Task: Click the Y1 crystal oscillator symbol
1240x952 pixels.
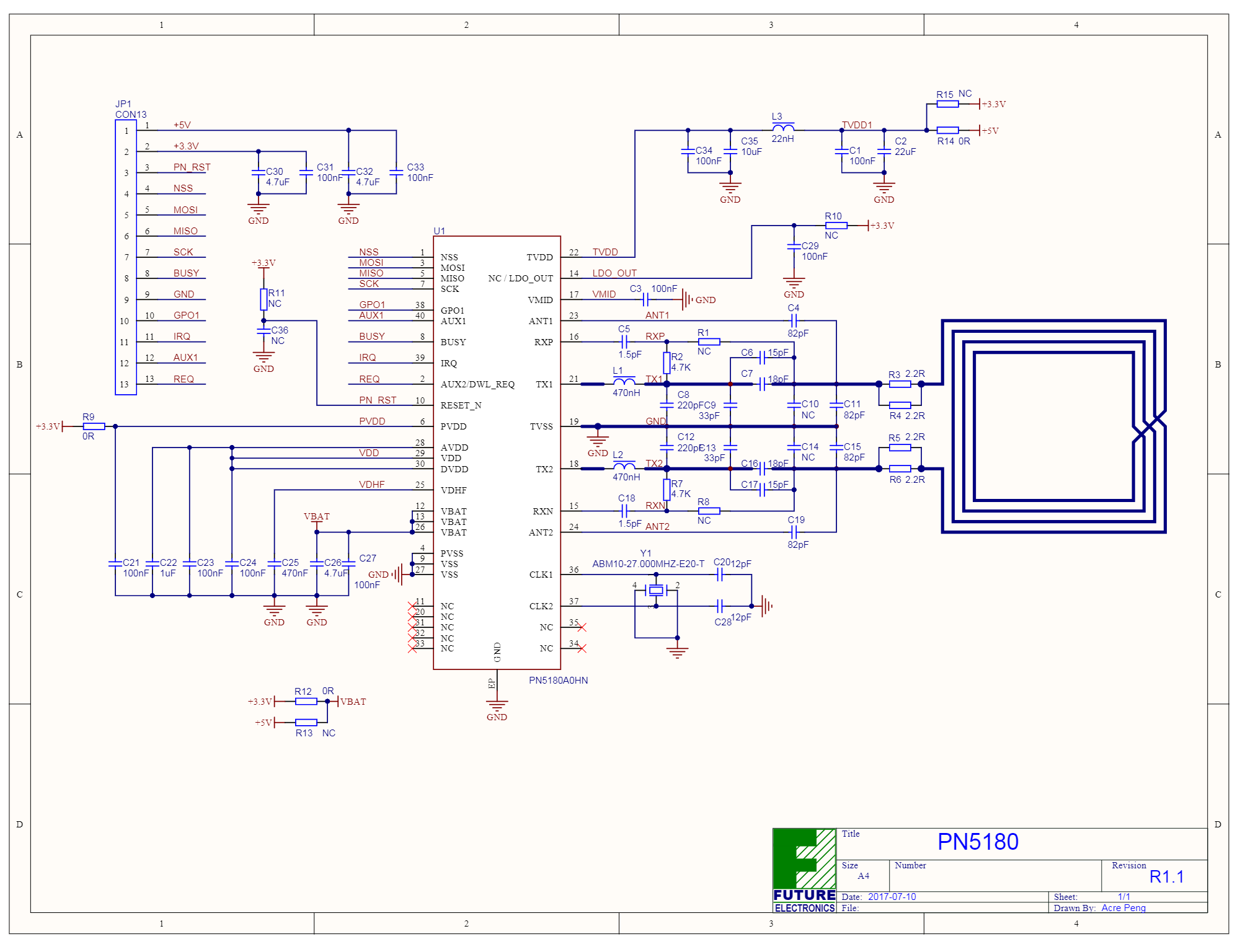Action: 656,591
